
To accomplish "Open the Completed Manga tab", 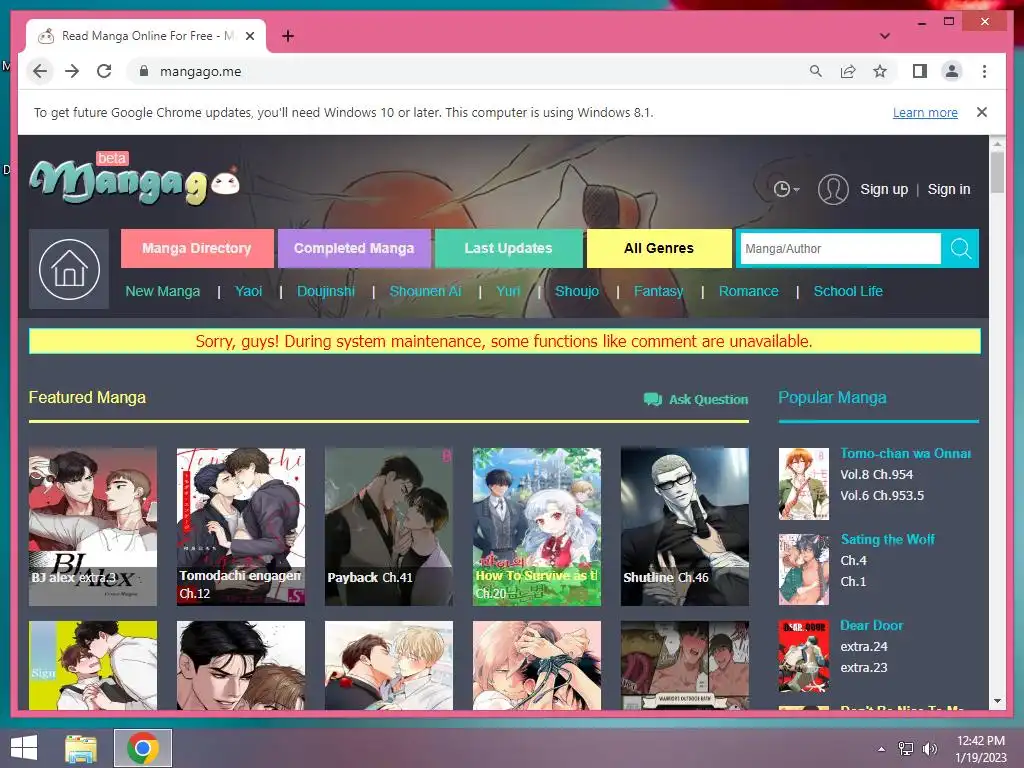I will click(x=354, y=248).
